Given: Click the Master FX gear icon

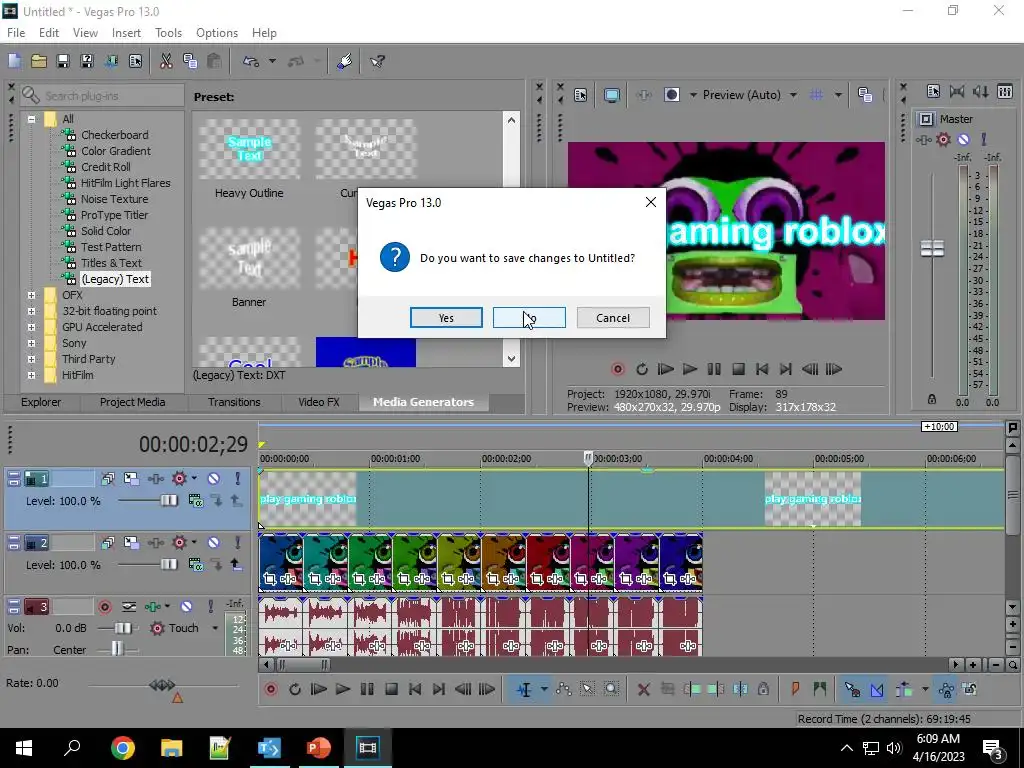Looking at the screenshot, I should click(x=943, y=139).
